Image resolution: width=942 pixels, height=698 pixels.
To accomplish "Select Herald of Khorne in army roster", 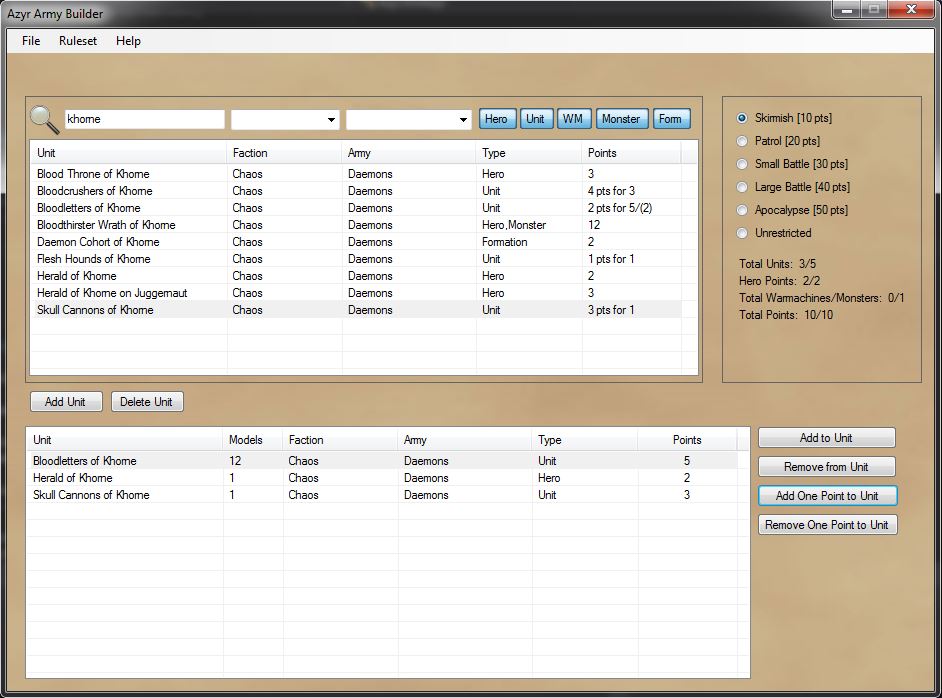I will (382, 478).
